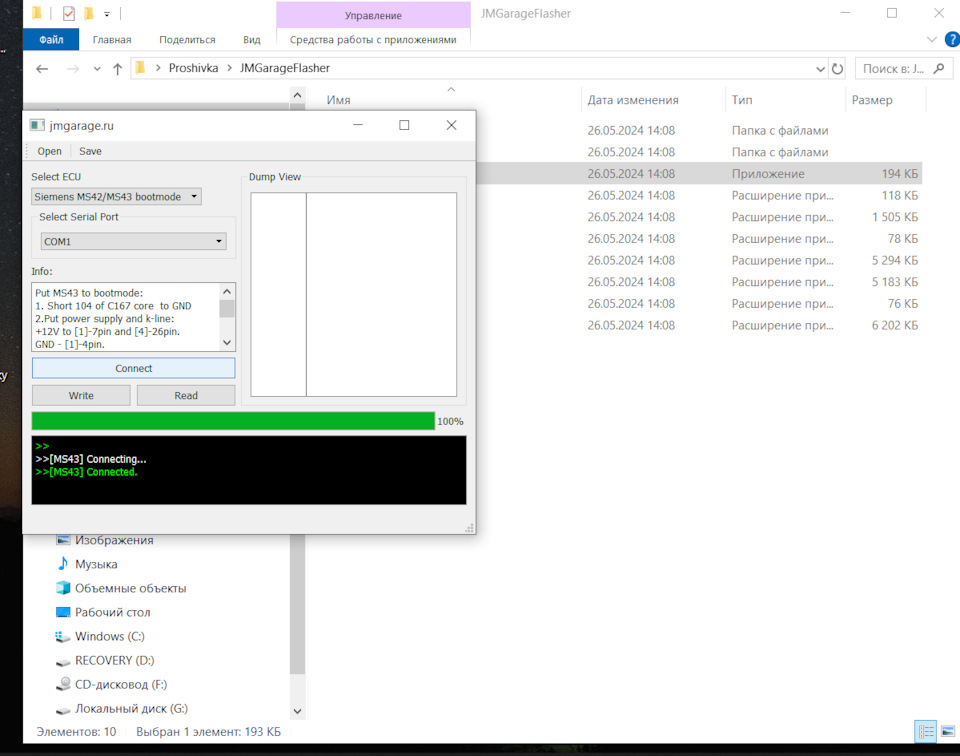Open RECOVERY (D:) drive
The width and height of the screenshot is (960, 756).
coord(114,661)
